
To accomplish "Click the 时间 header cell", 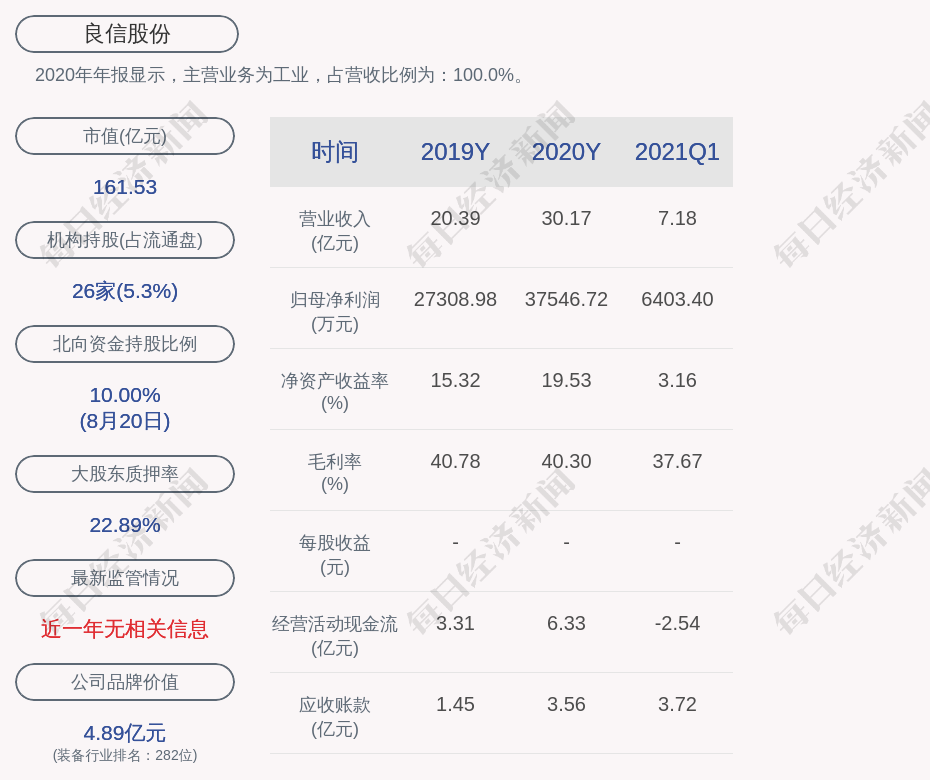I will pyautogui.click(x=335, y=152).
